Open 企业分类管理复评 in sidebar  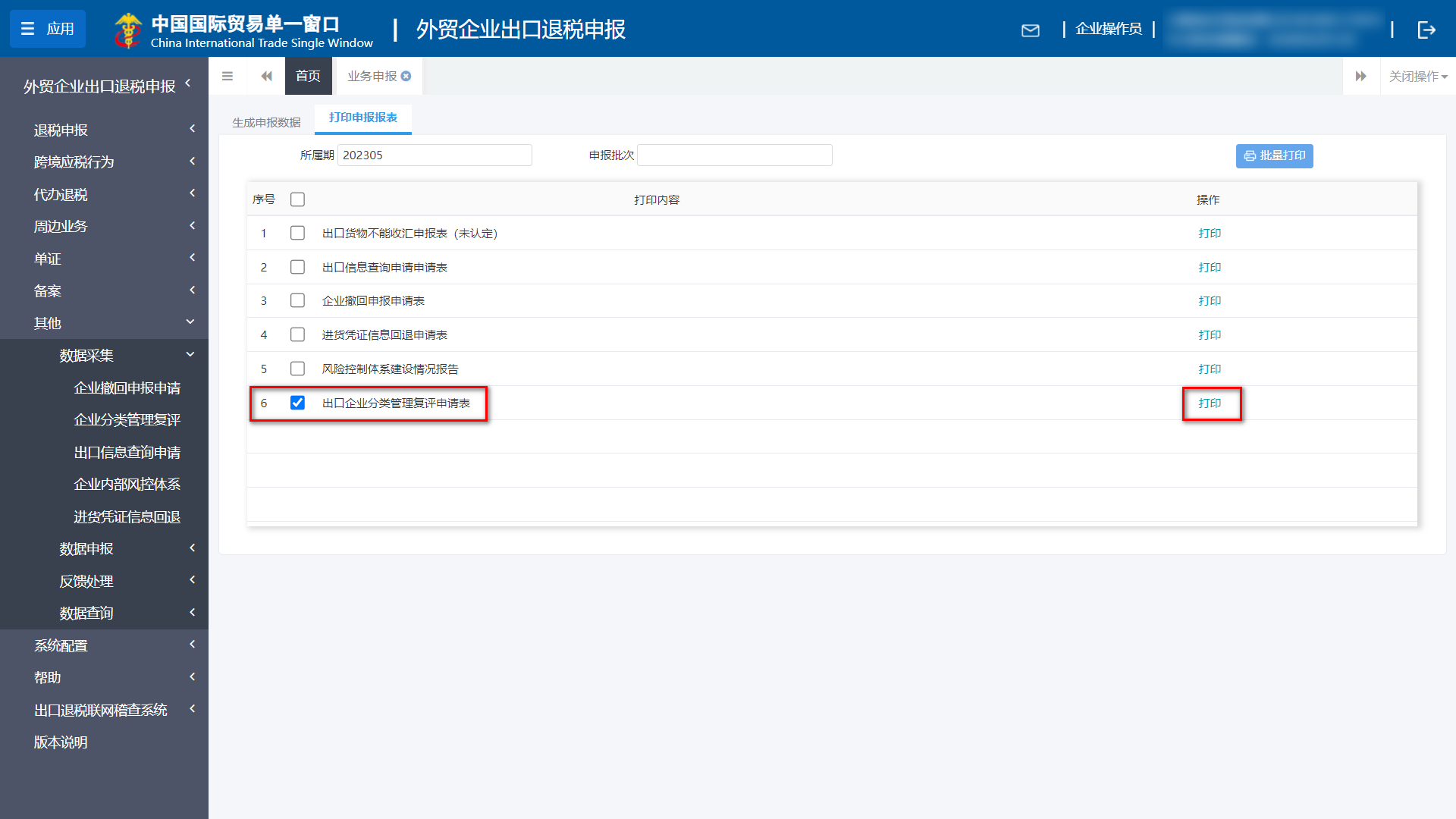[x=127, y=419]
